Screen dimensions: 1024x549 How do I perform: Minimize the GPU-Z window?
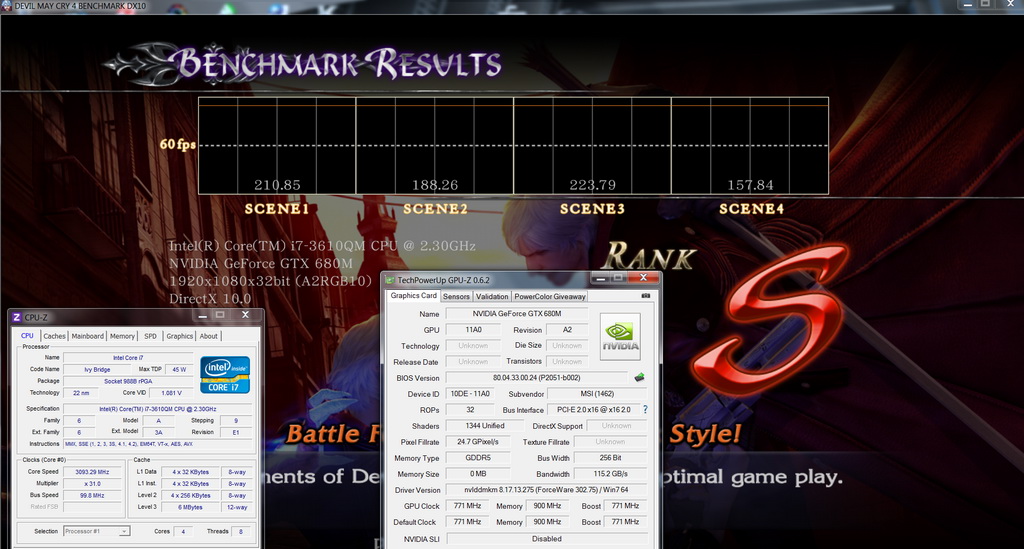tap(600, 278)
